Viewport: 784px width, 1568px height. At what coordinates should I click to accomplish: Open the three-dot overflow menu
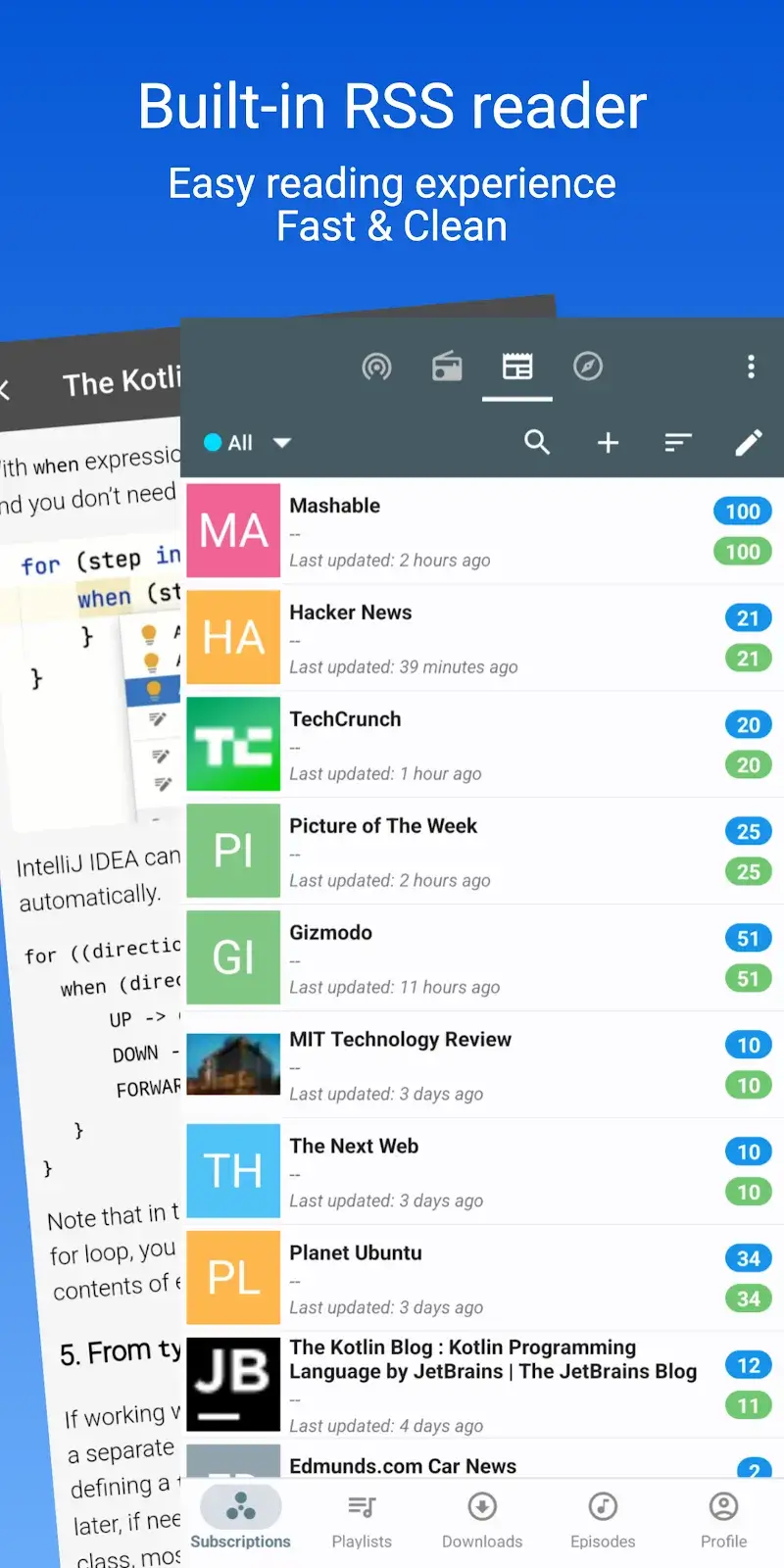point(751,367)
